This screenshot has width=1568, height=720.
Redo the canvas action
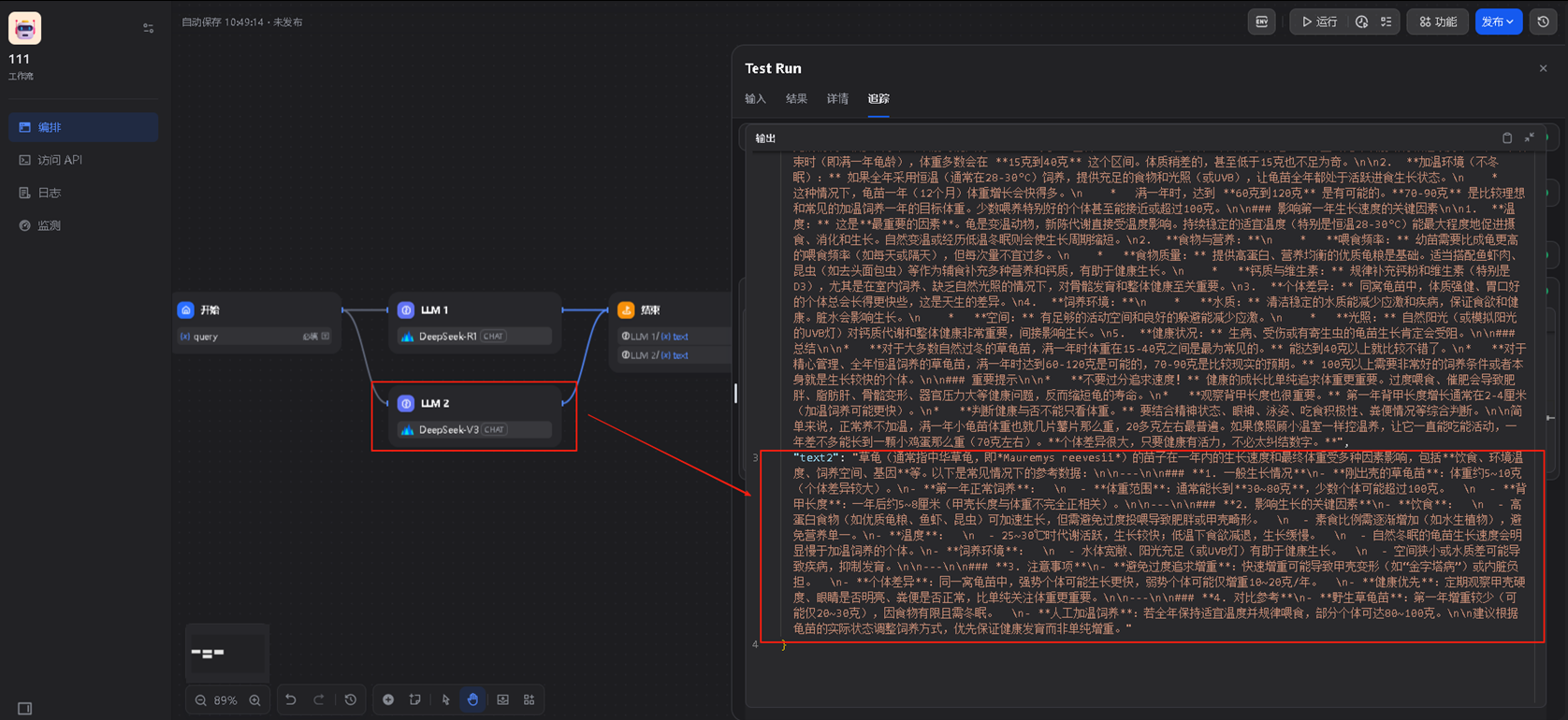coord(319,699)
